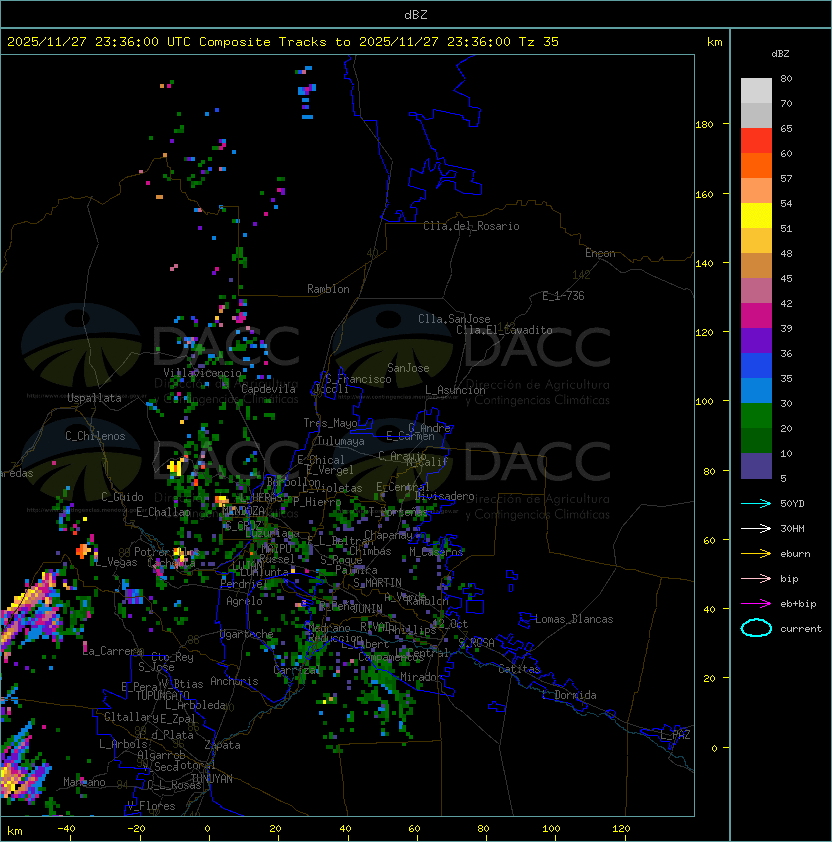The height and width of the screenshot is (842, 832).
Task: Pick the light gray swatch between 80 and 70
Action: tap(756, 91)
